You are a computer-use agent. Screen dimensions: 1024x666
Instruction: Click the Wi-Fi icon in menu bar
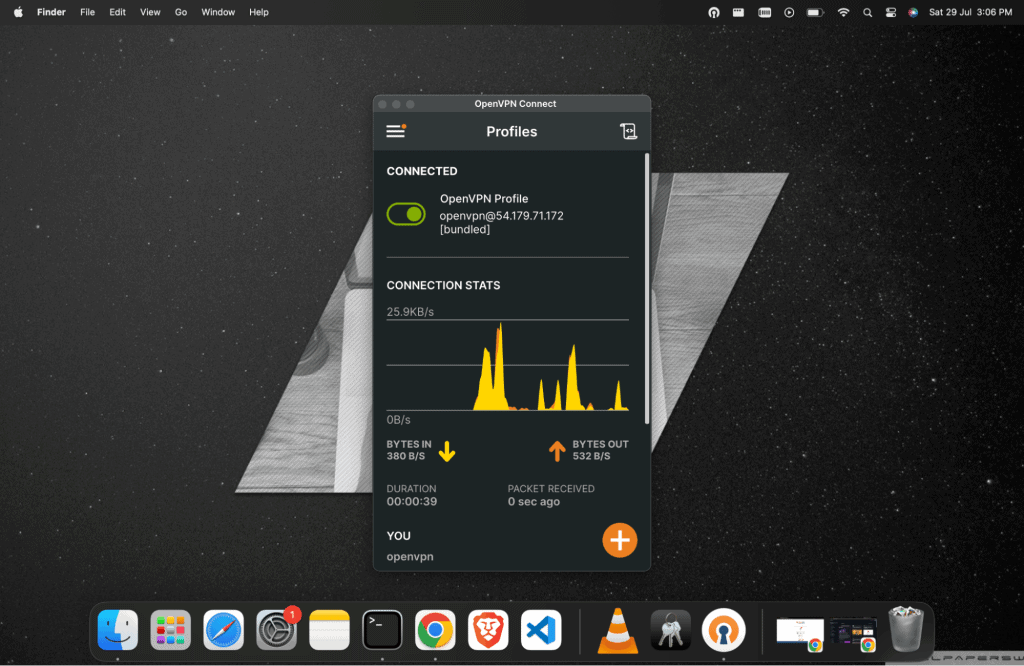tap(843, 12)
